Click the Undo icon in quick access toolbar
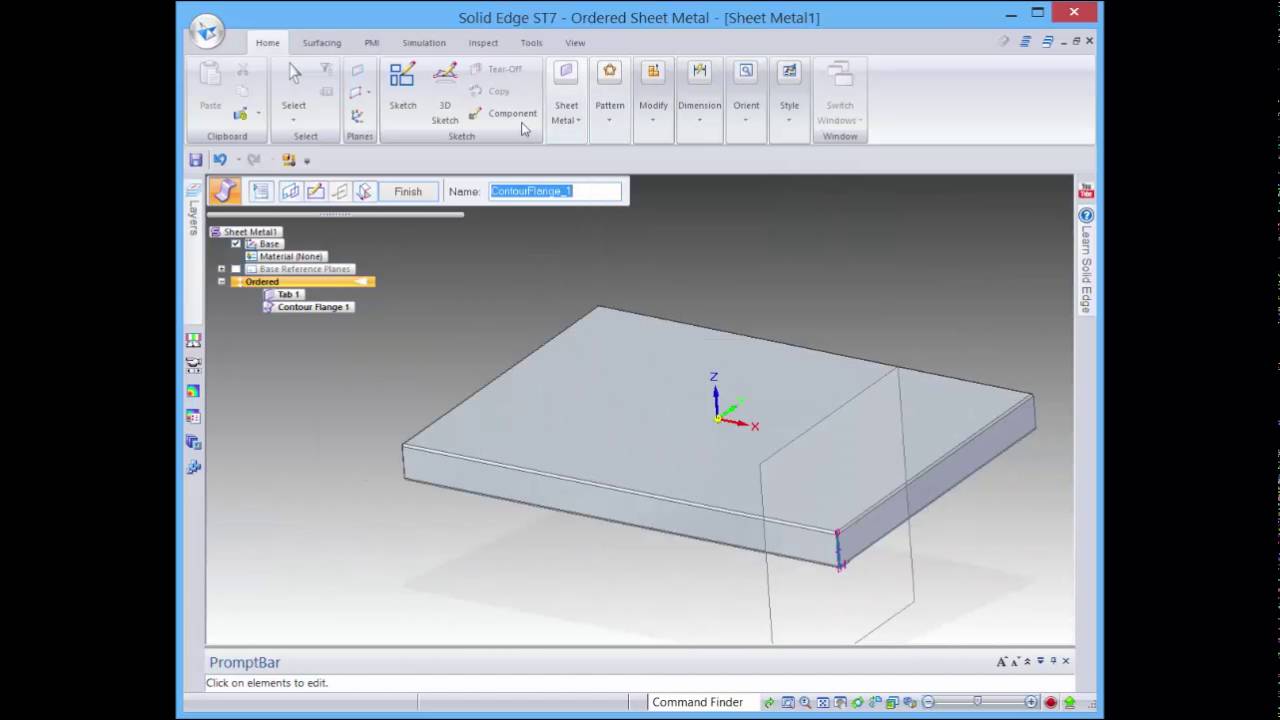 [220, 160]
